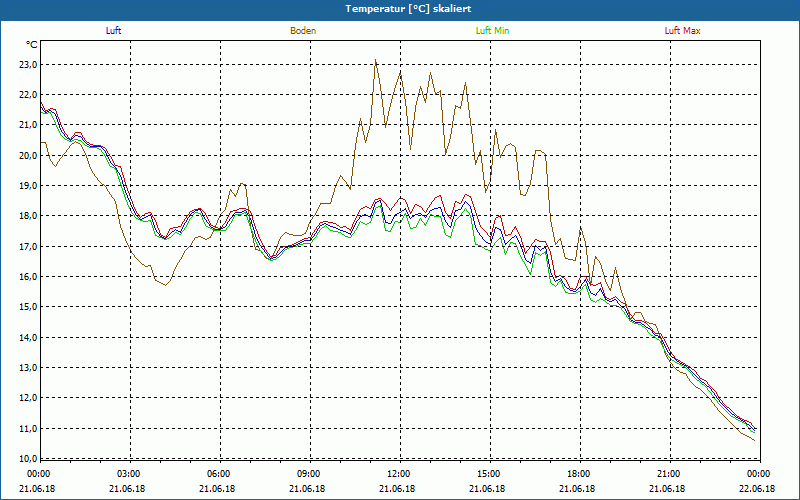
Task: Click the 03:00 time label
Action: pos(129,474)
